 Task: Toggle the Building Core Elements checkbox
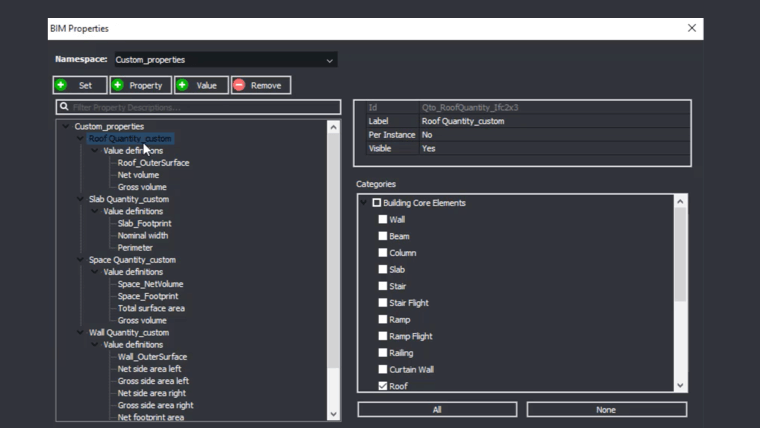point(377,203)
